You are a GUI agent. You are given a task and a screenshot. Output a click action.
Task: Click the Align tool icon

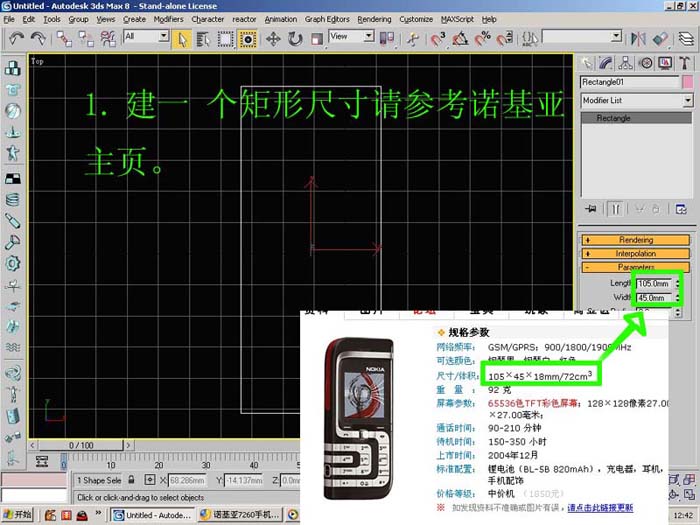(x=660, y=39)
